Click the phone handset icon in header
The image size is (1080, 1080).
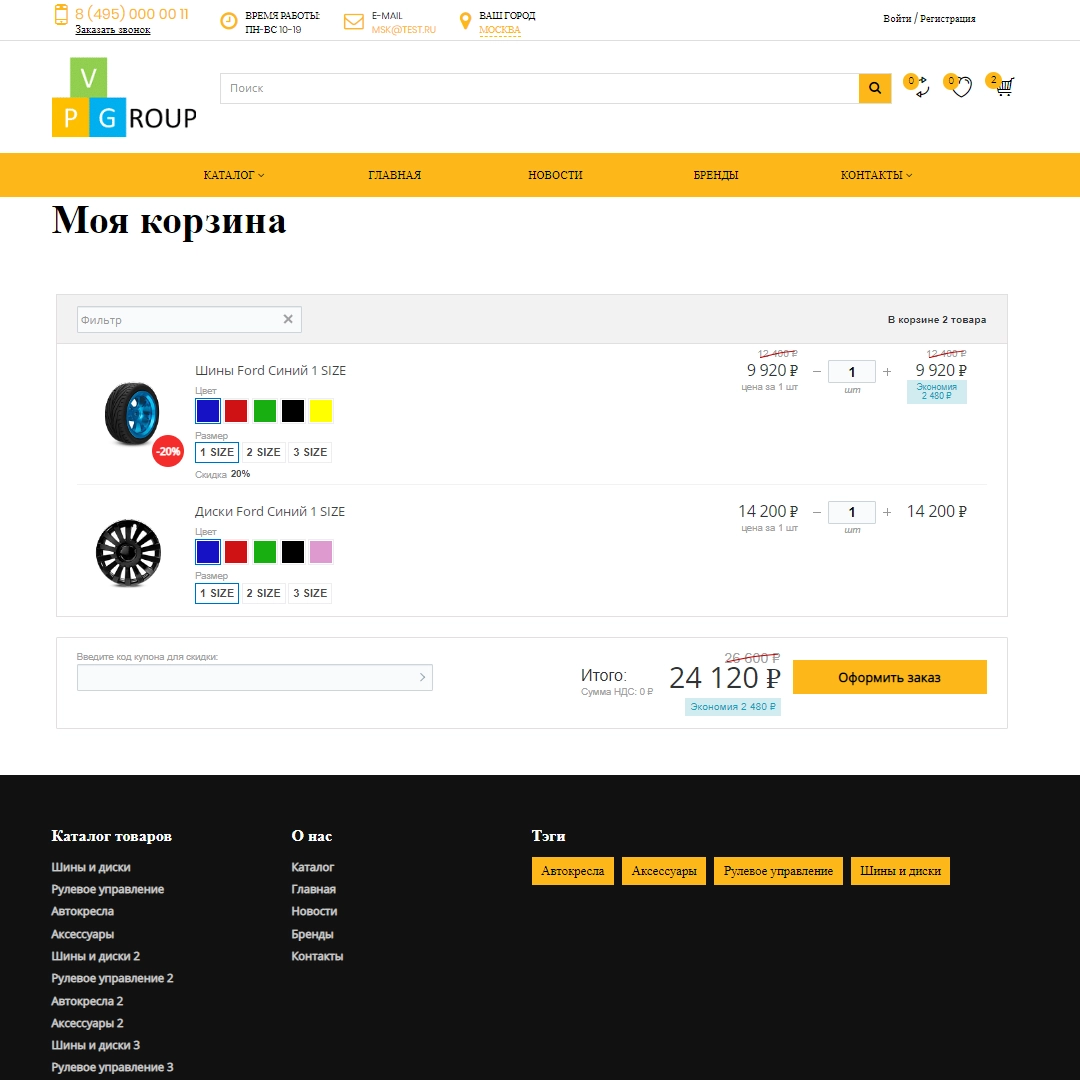click(59, 18)
